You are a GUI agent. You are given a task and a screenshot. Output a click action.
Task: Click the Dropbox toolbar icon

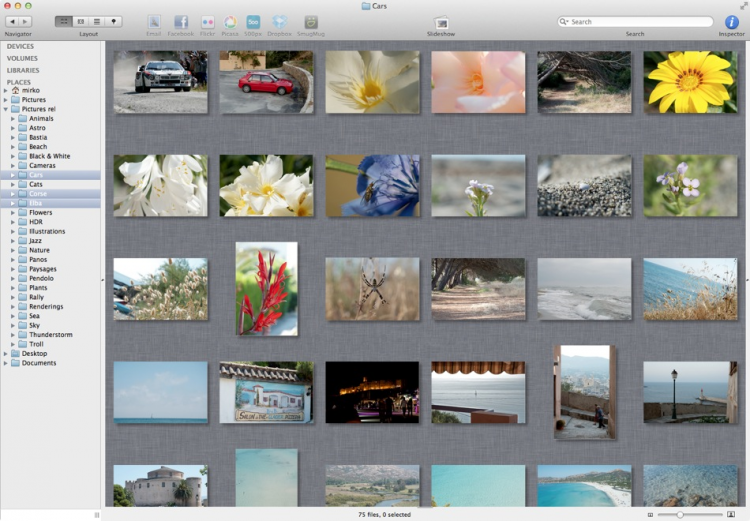pyautogui.click(x=280, y=22)
